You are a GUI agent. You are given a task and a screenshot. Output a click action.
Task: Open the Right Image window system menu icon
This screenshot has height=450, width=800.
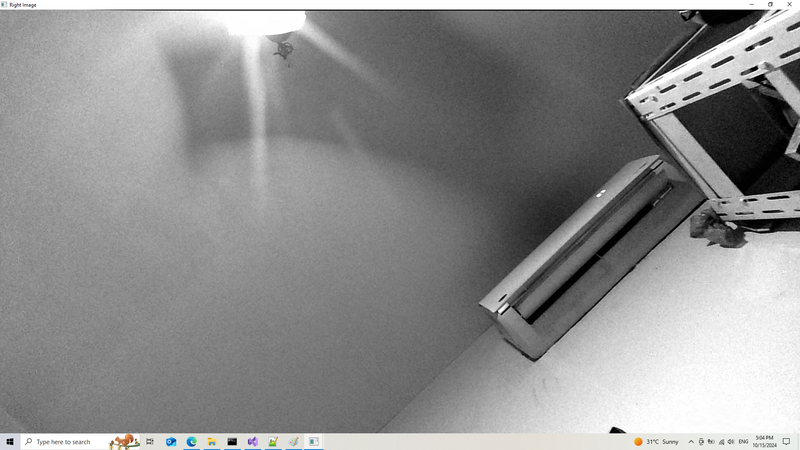(x=5, y=4)
